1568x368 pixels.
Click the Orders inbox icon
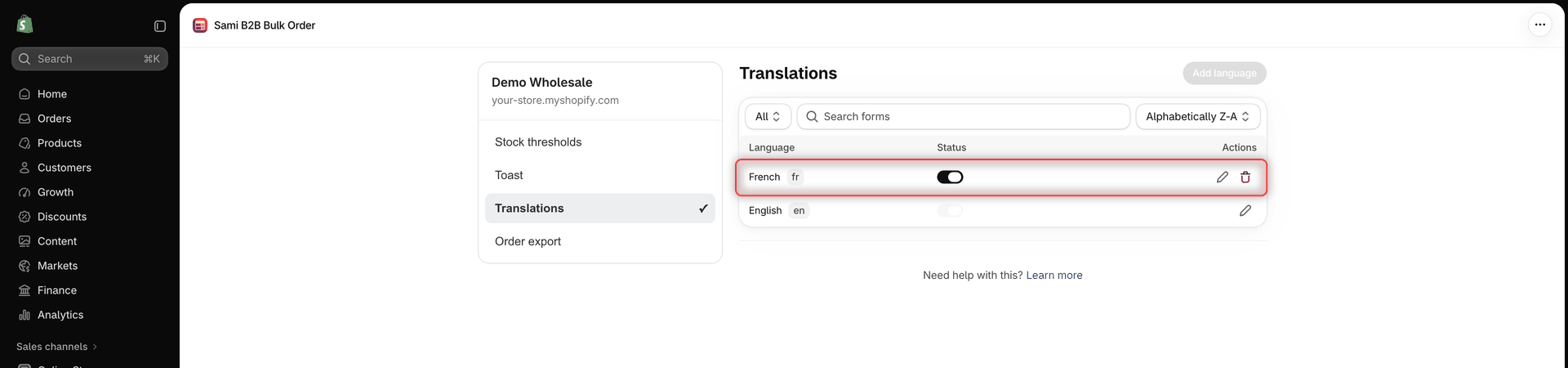pos(24,119)
